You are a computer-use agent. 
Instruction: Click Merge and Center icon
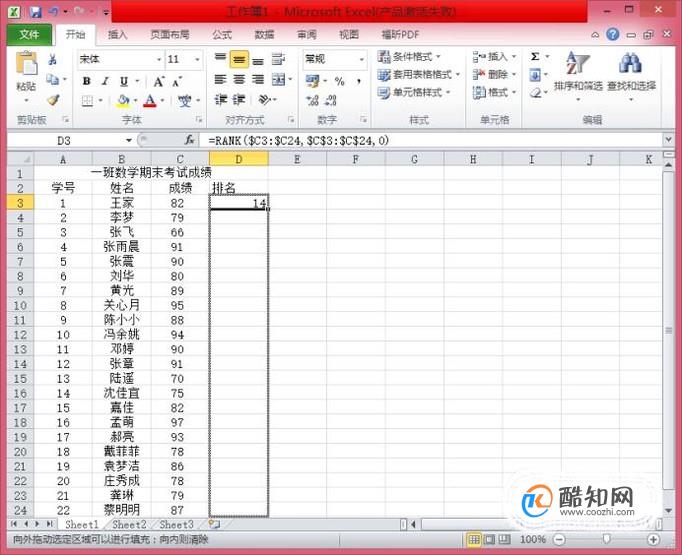point(278,80)
